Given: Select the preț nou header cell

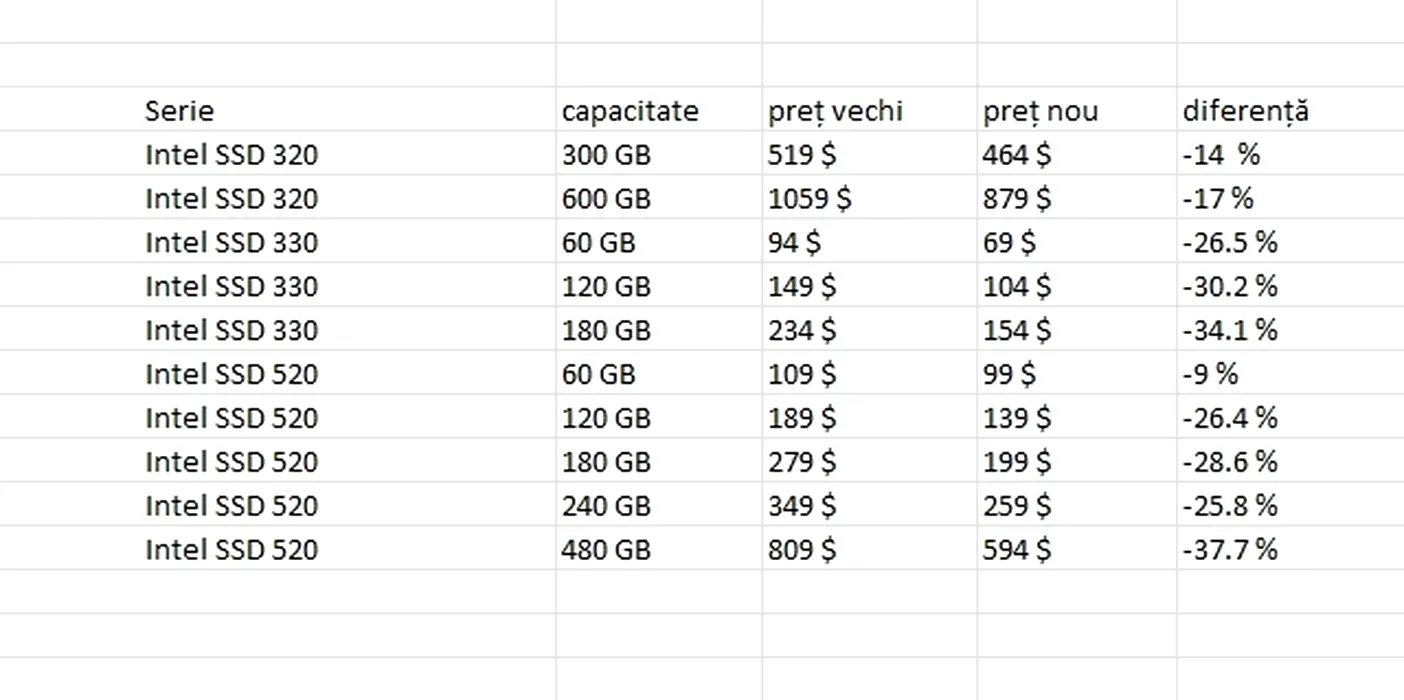Looking at the screenshot, I should pos(1077,109).
